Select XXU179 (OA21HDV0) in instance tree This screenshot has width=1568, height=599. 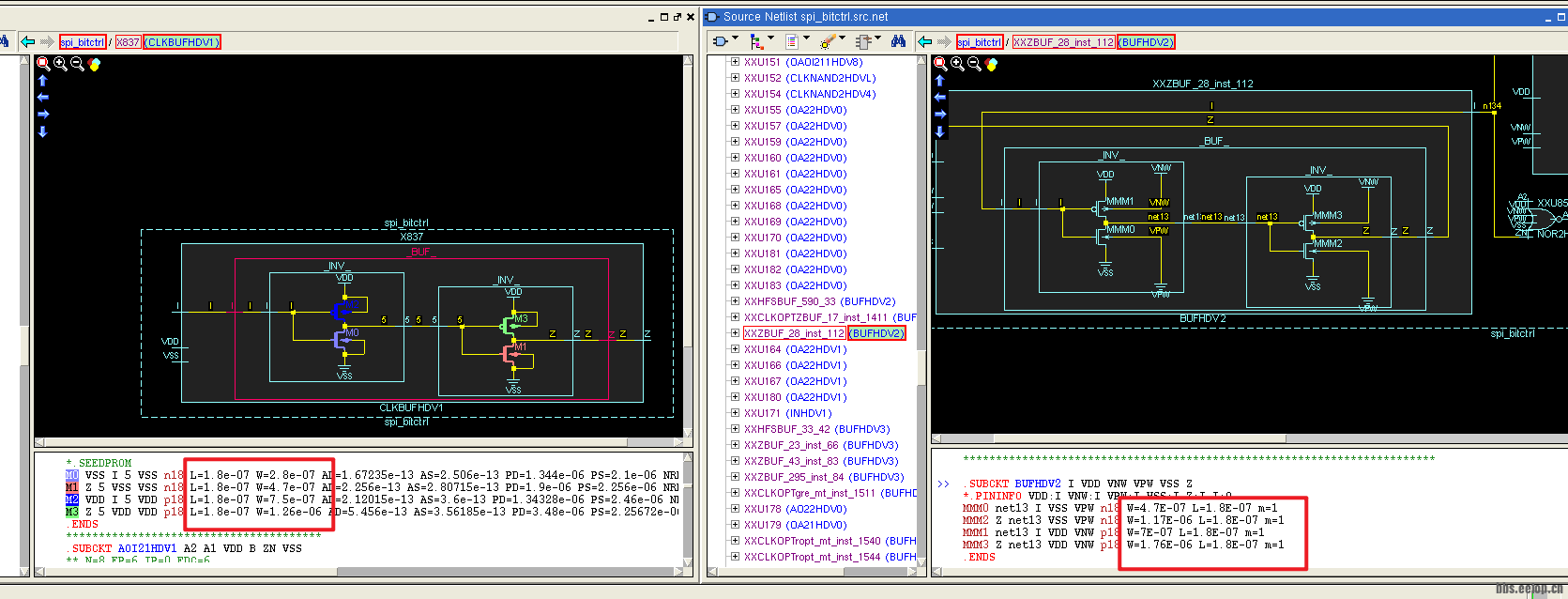[x=795, y=525]
